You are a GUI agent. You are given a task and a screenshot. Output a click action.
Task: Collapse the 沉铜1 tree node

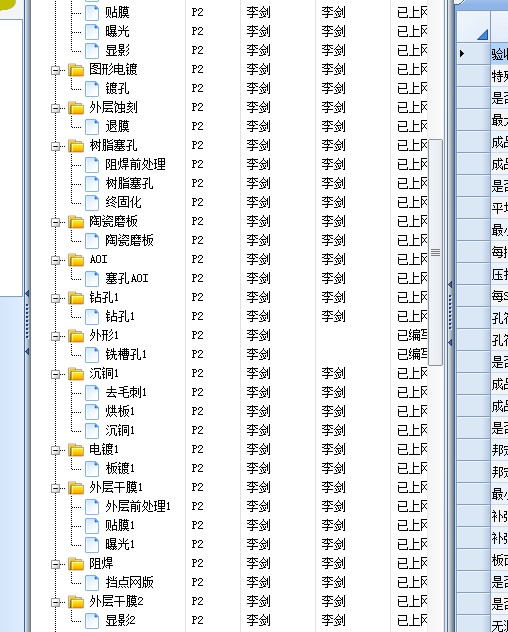[55, 374]
